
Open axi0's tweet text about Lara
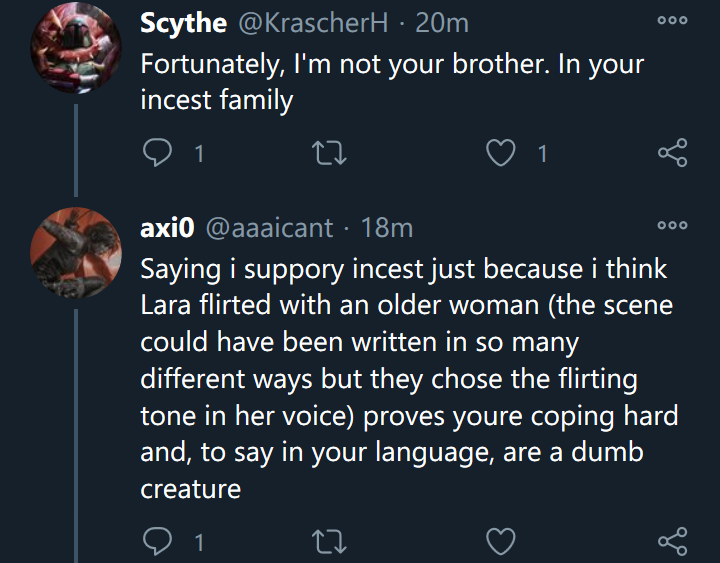(x=409, y=379)
